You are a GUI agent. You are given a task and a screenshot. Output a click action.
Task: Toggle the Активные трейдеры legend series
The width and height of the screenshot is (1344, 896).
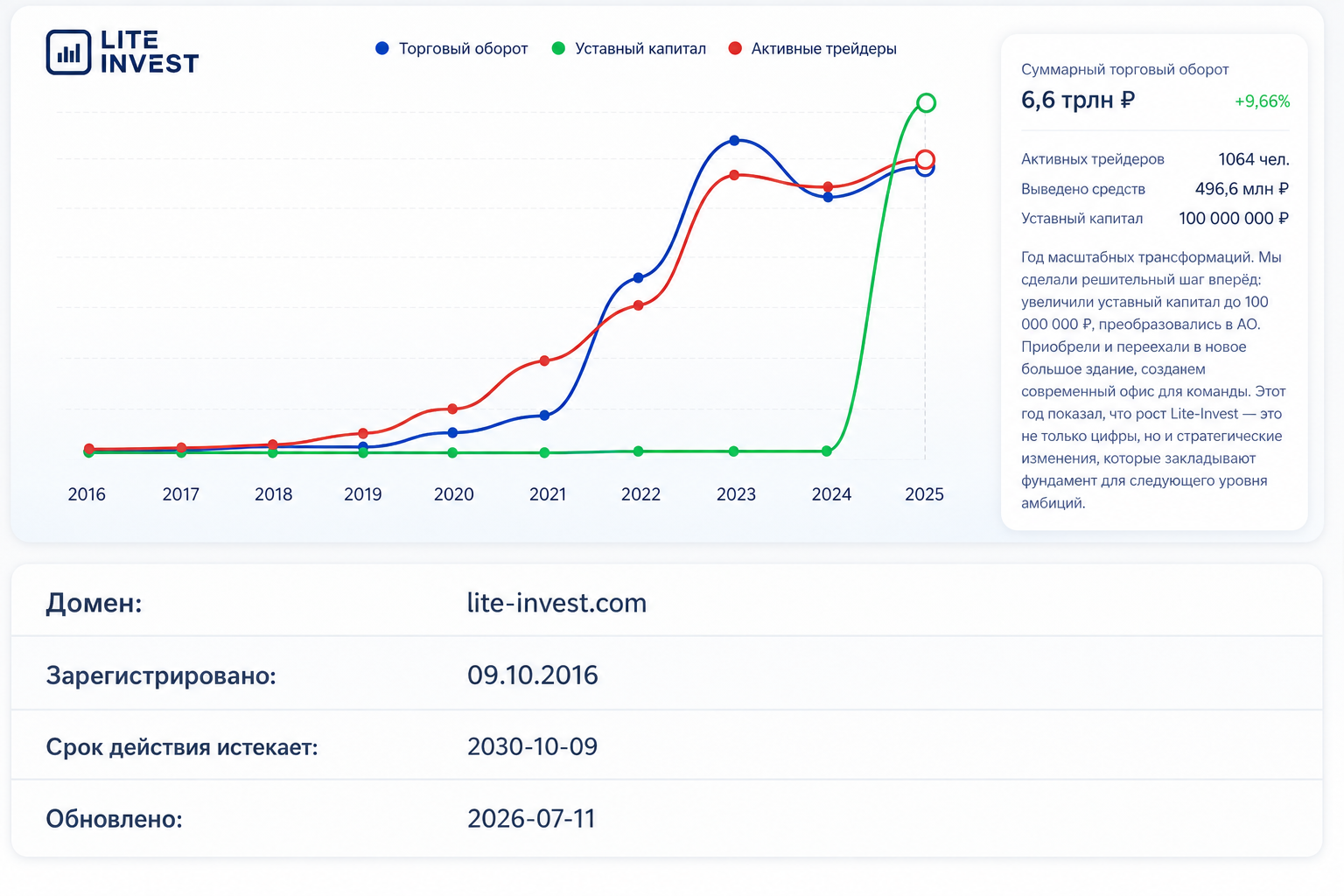point(813,49)
